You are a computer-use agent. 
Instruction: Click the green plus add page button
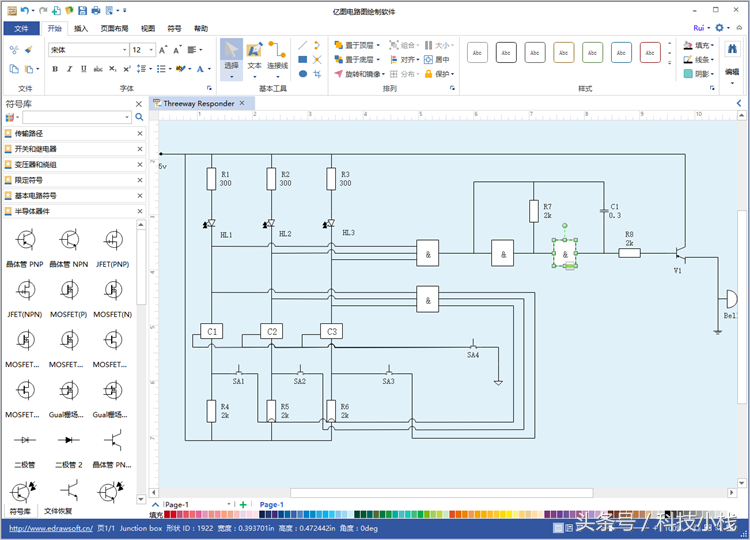click(243, 505)
